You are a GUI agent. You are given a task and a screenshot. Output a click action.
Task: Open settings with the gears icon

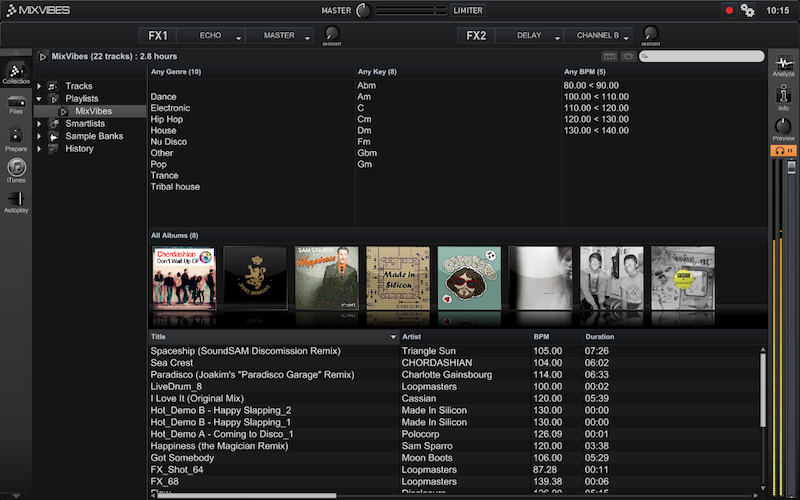[747, 10]
